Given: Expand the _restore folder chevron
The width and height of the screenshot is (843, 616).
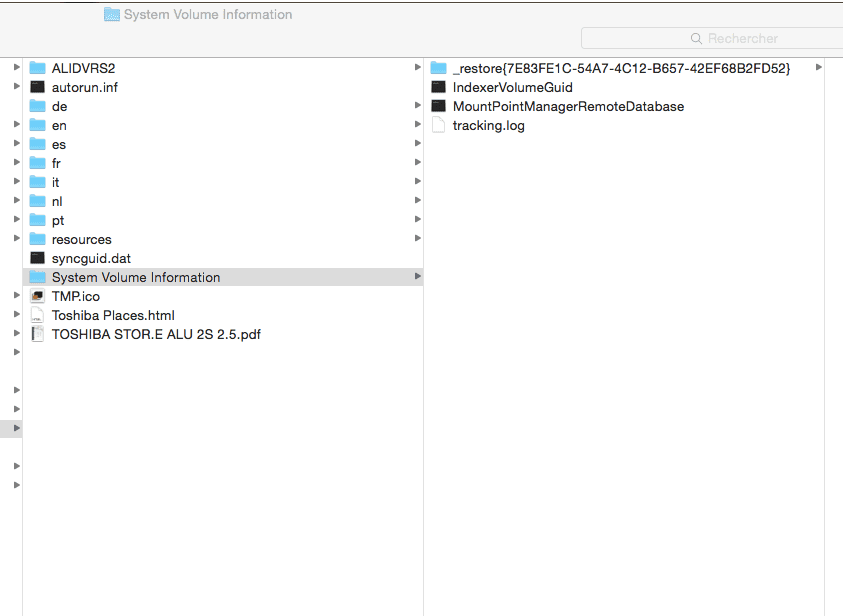Looking at the screenshot, I should (819, 67).
